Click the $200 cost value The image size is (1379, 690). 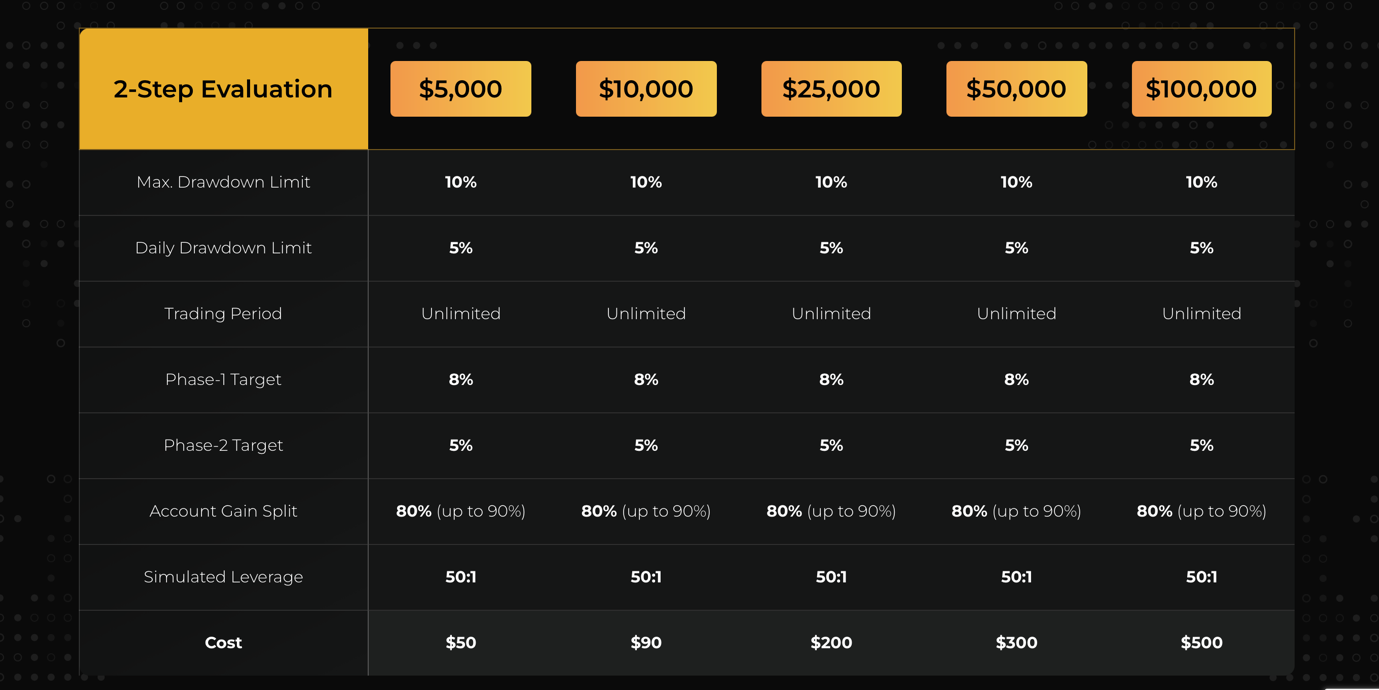coord(831,643)
